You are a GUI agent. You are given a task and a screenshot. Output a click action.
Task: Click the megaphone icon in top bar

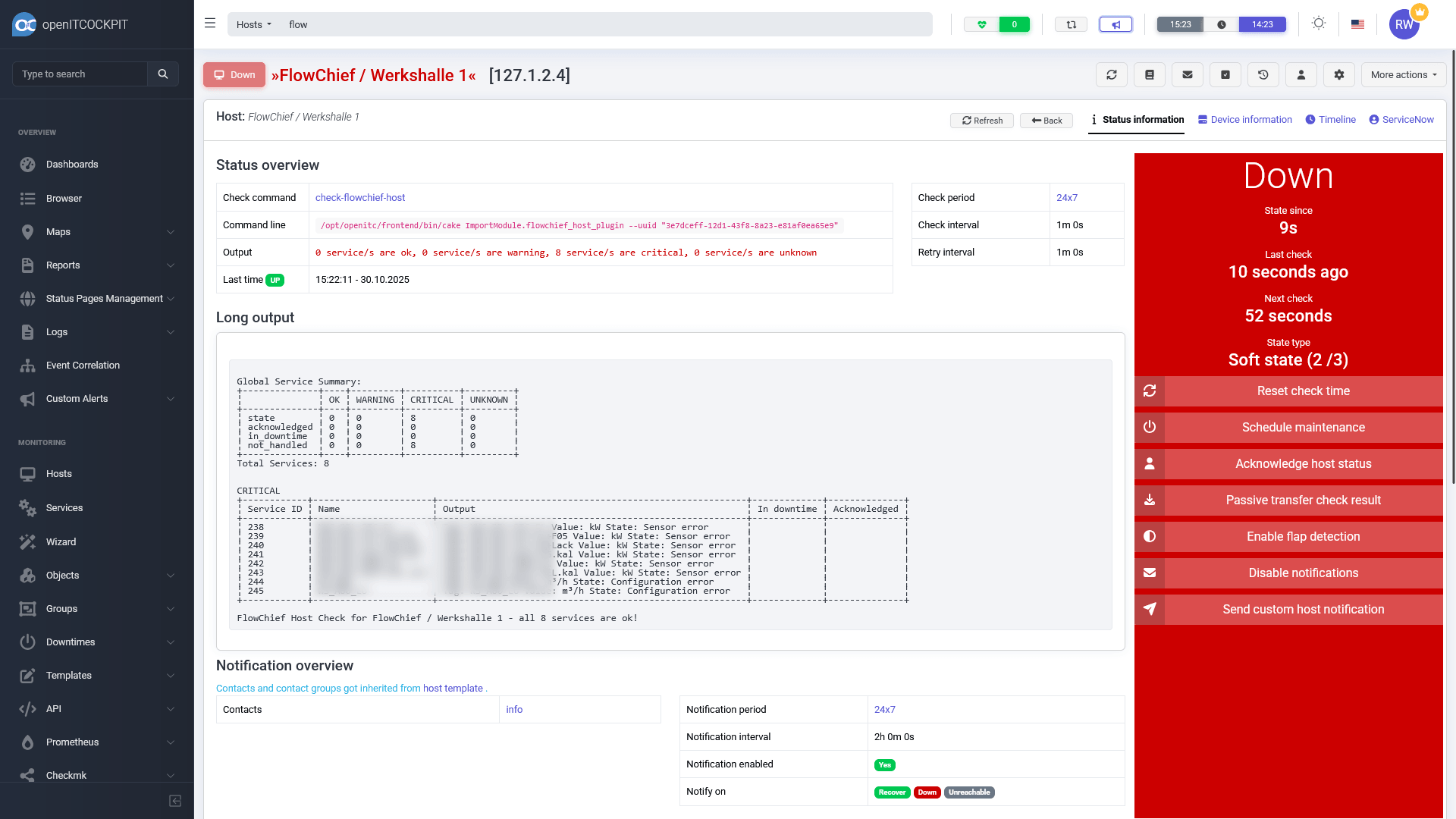click(1116, 24)
